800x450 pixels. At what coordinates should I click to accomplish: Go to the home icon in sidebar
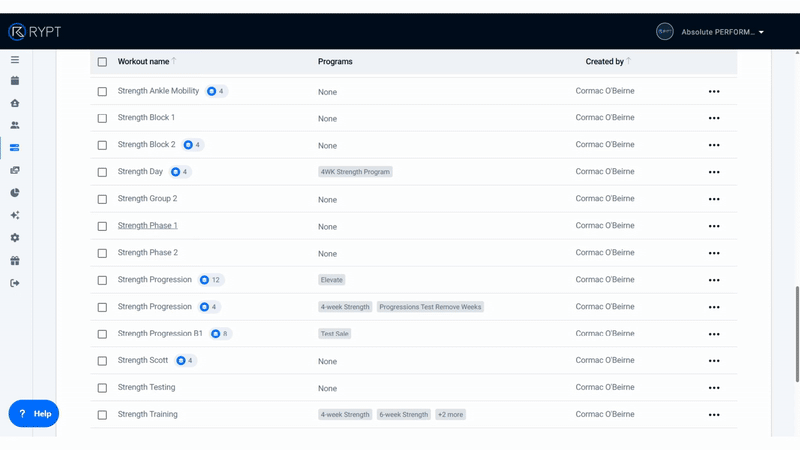15,103
